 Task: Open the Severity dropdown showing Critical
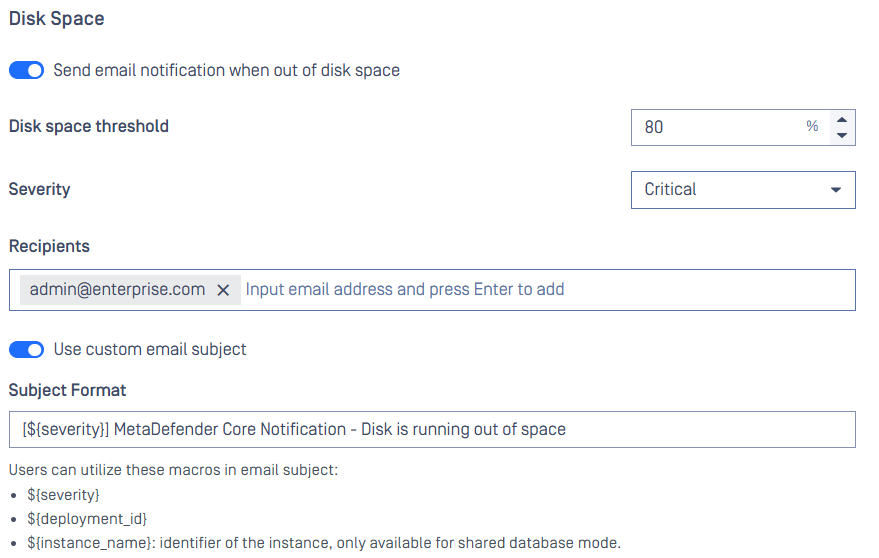[743, 190]
